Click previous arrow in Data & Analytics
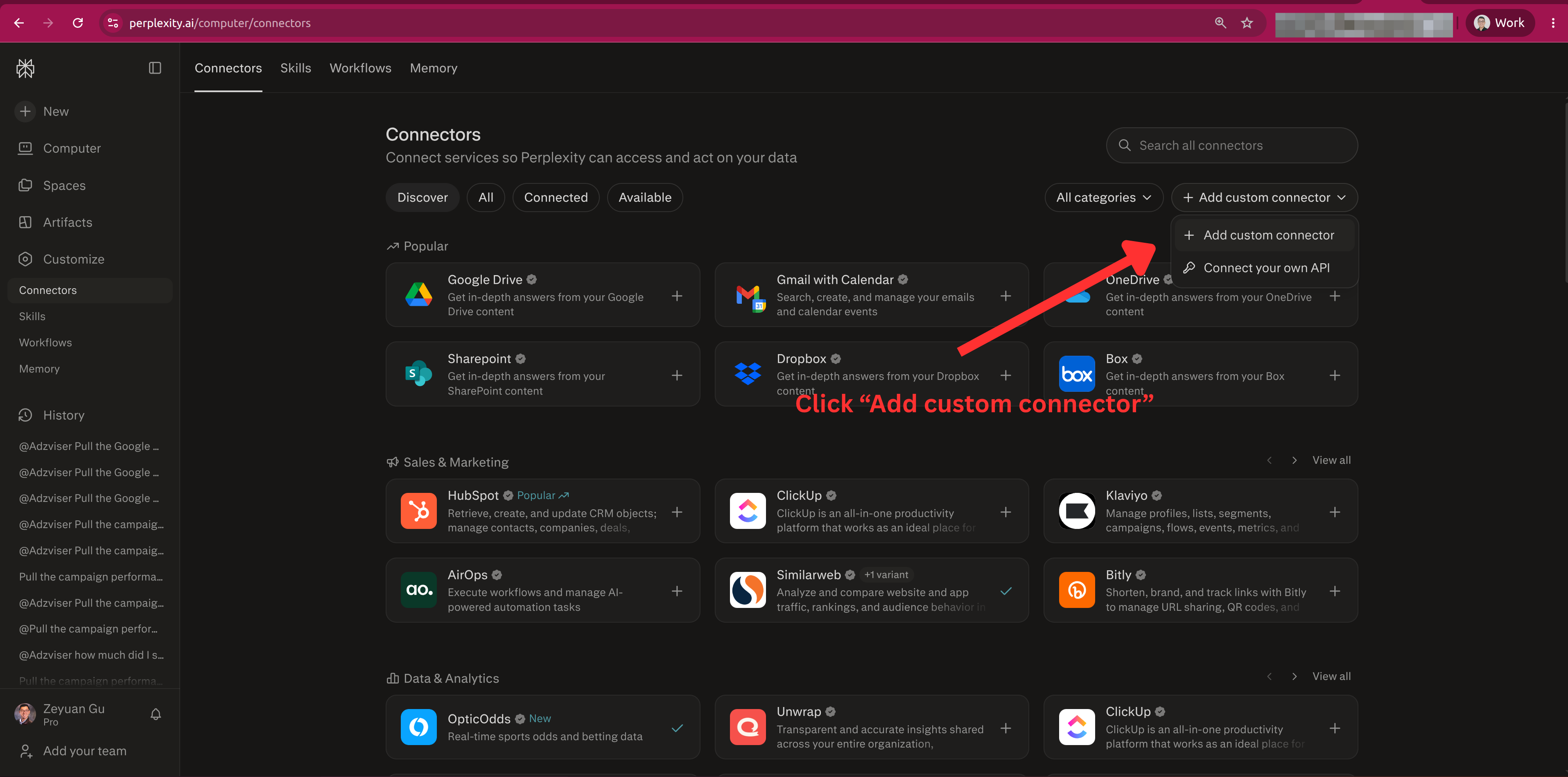Image resolution: width=1568 pixels, height=777 pixels. point(1269,677)
